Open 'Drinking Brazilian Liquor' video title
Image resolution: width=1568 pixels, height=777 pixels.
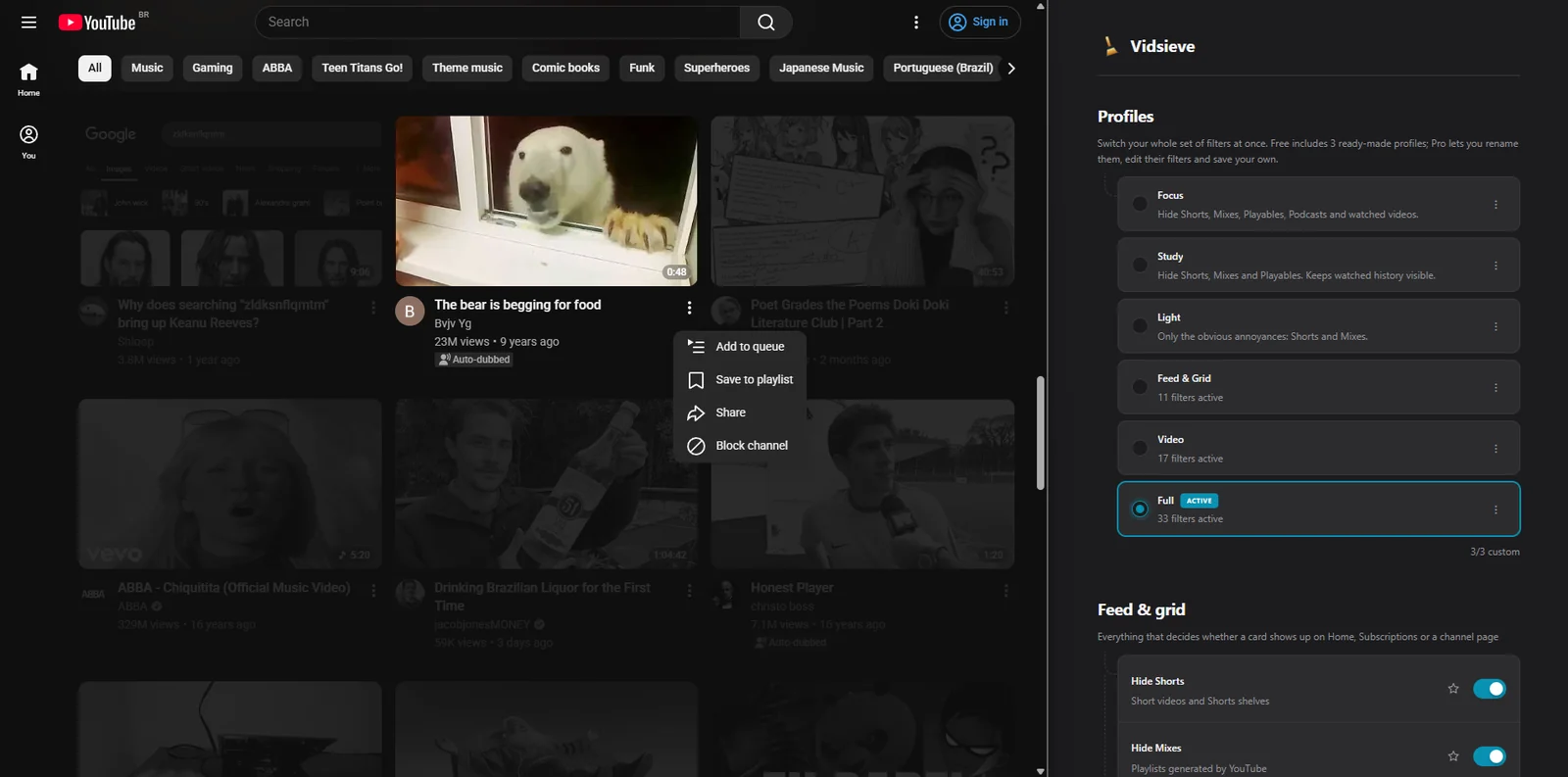pyautogui.click(x=542, y=597)
